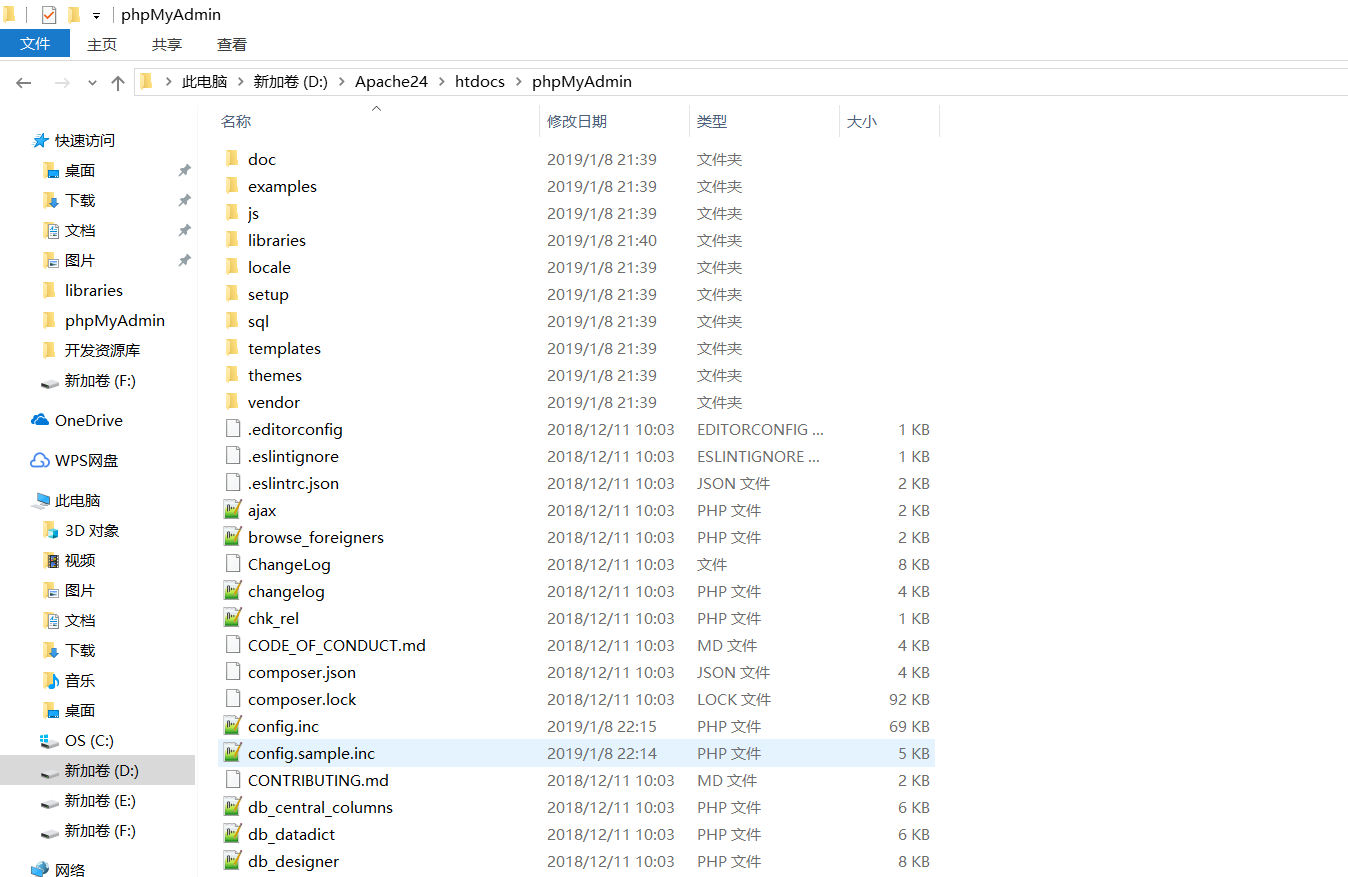Click the config.inc PHP file icon
Viewport: 1348px width, 877px height.
coord(232,726)
